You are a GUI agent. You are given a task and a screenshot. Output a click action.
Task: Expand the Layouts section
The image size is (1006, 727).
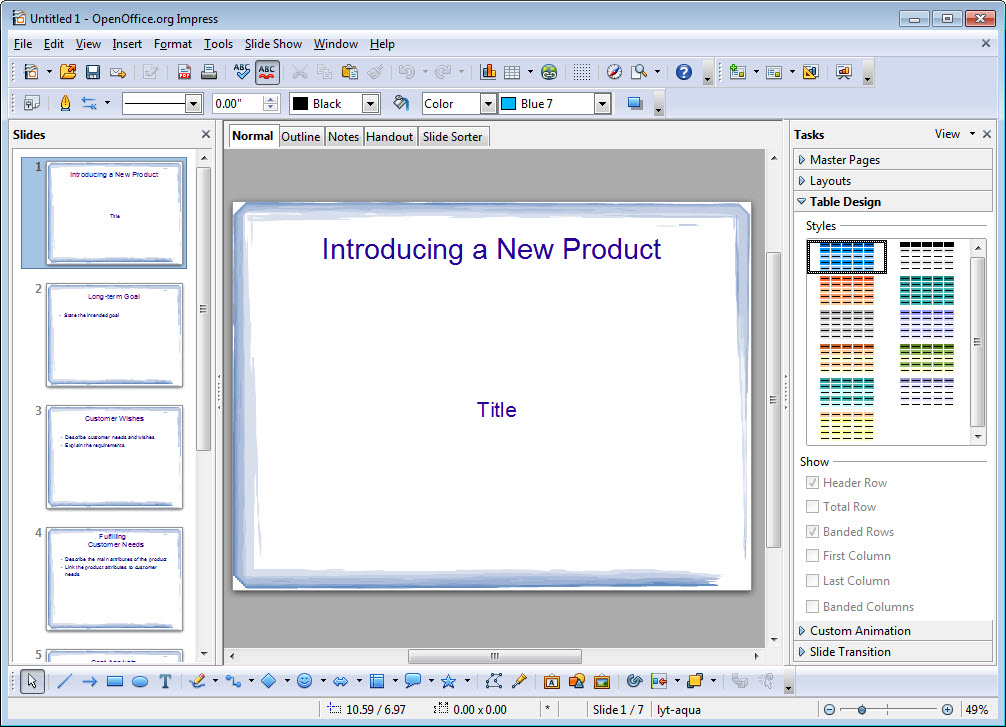(892, 180)
